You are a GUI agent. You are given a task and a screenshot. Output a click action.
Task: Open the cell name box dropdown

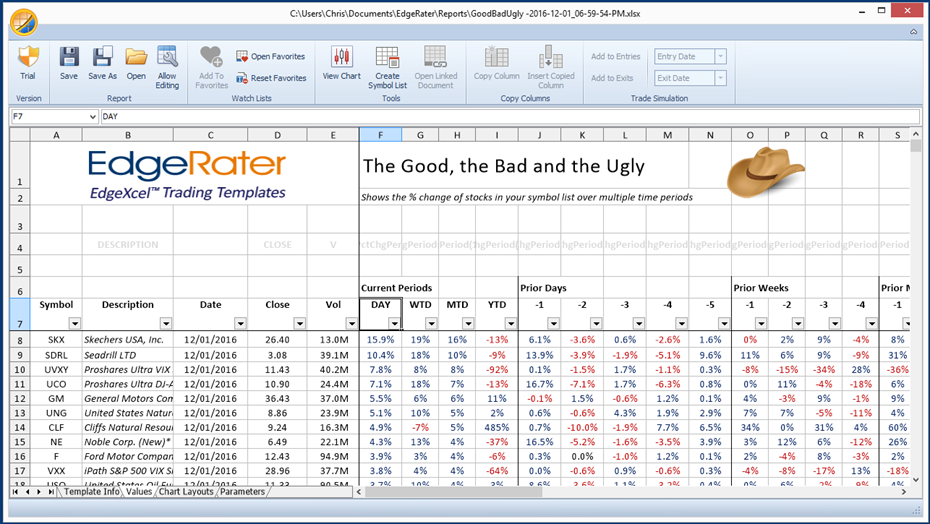click(x=92, y=117)
